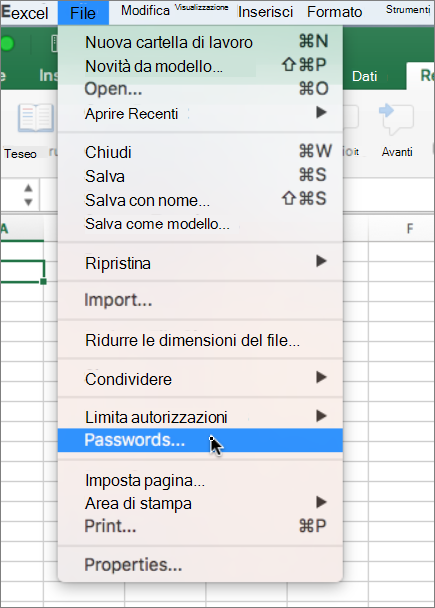Open the Formato menu
Screen dimensions: 435x608
click(334, 12)
